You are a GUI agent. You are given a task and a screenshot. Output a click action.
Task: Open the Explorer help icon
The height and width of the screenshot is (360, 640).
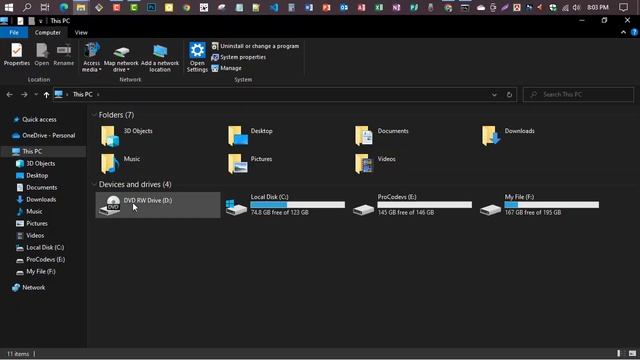pyautogui.click(x=634, y=32)
